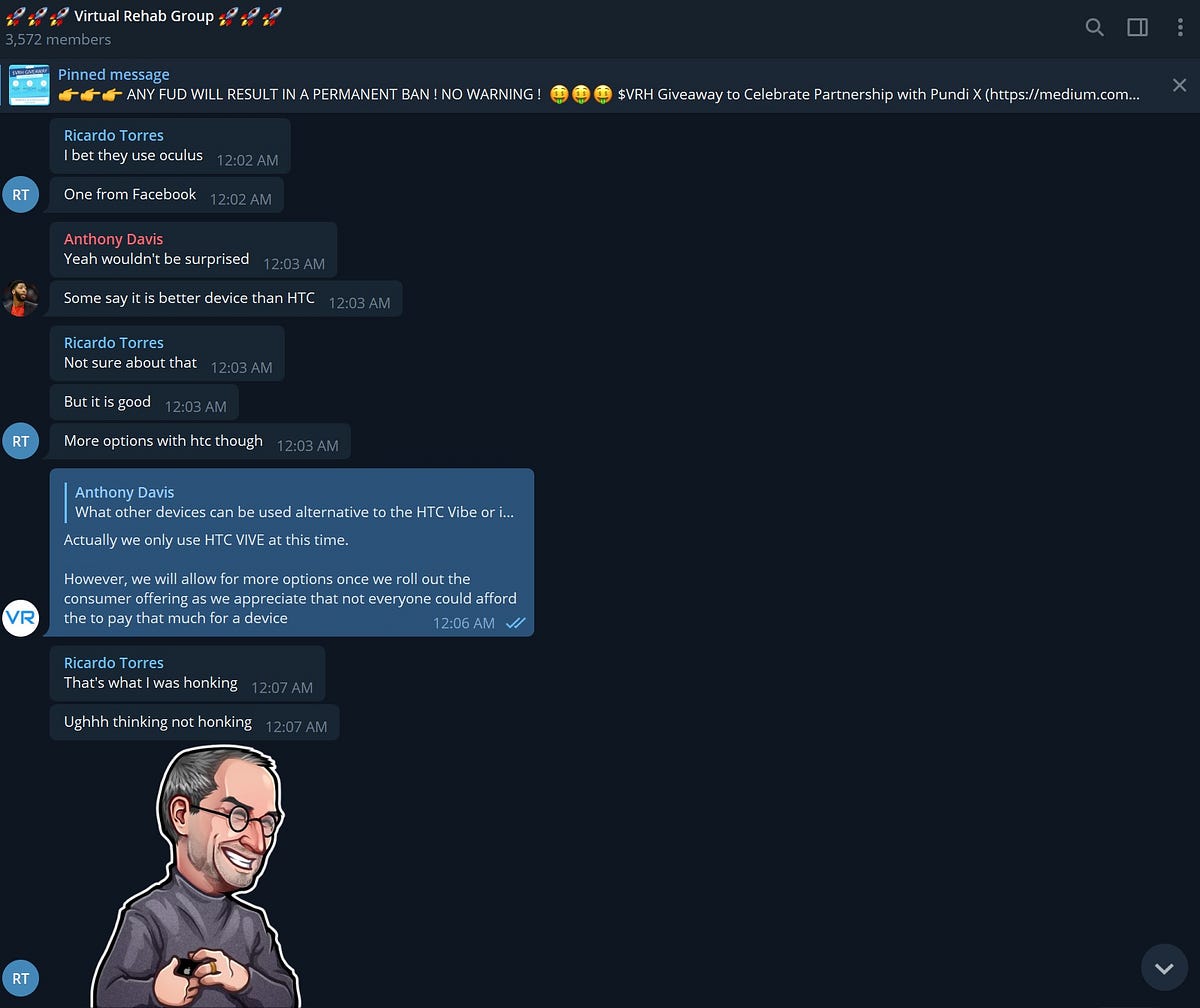Select the "Ughhh thinking not honking" message
Screen dimensions: 1200x1008
pos(194,723)
